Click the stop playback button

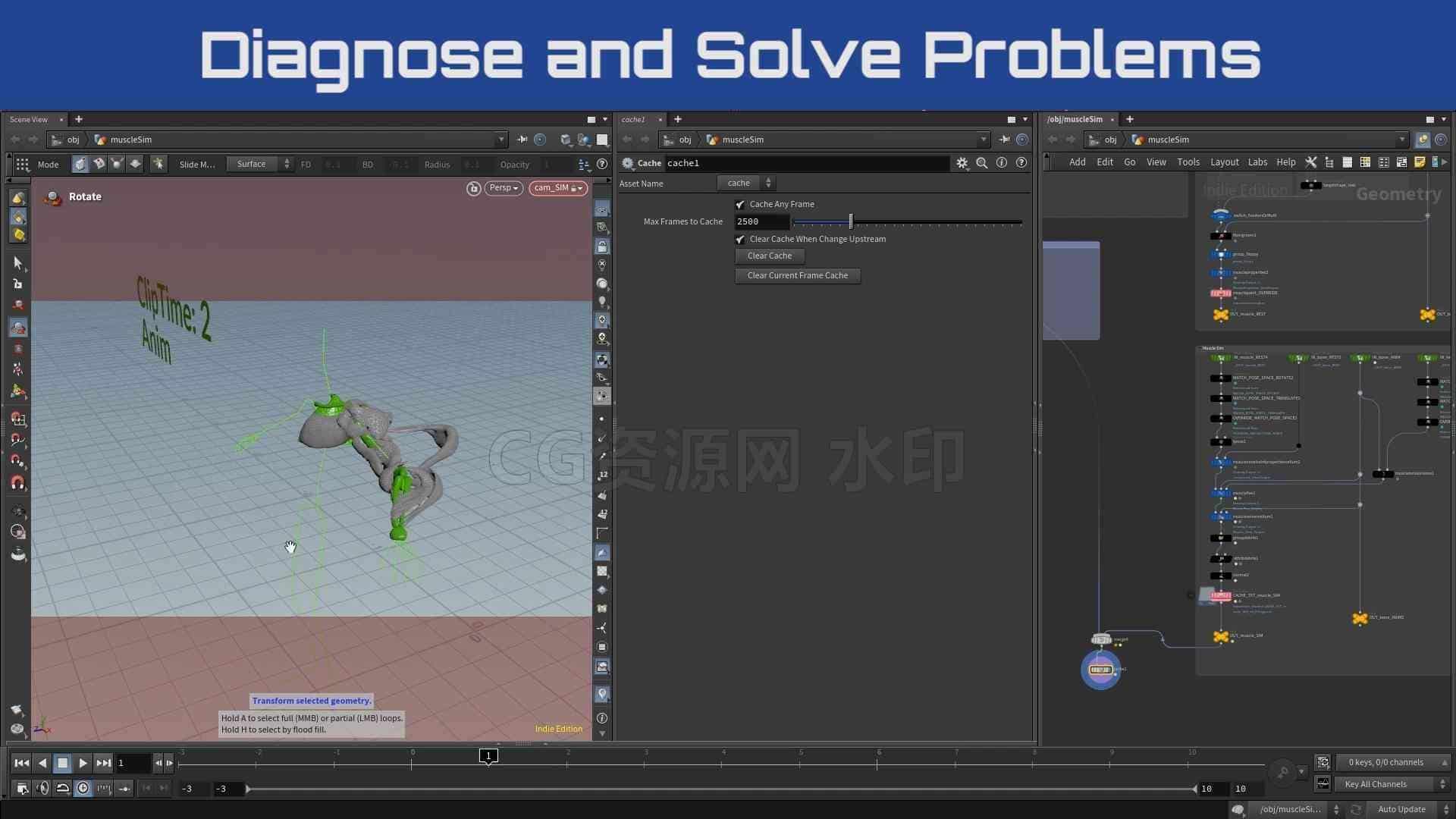coord(63,763)
